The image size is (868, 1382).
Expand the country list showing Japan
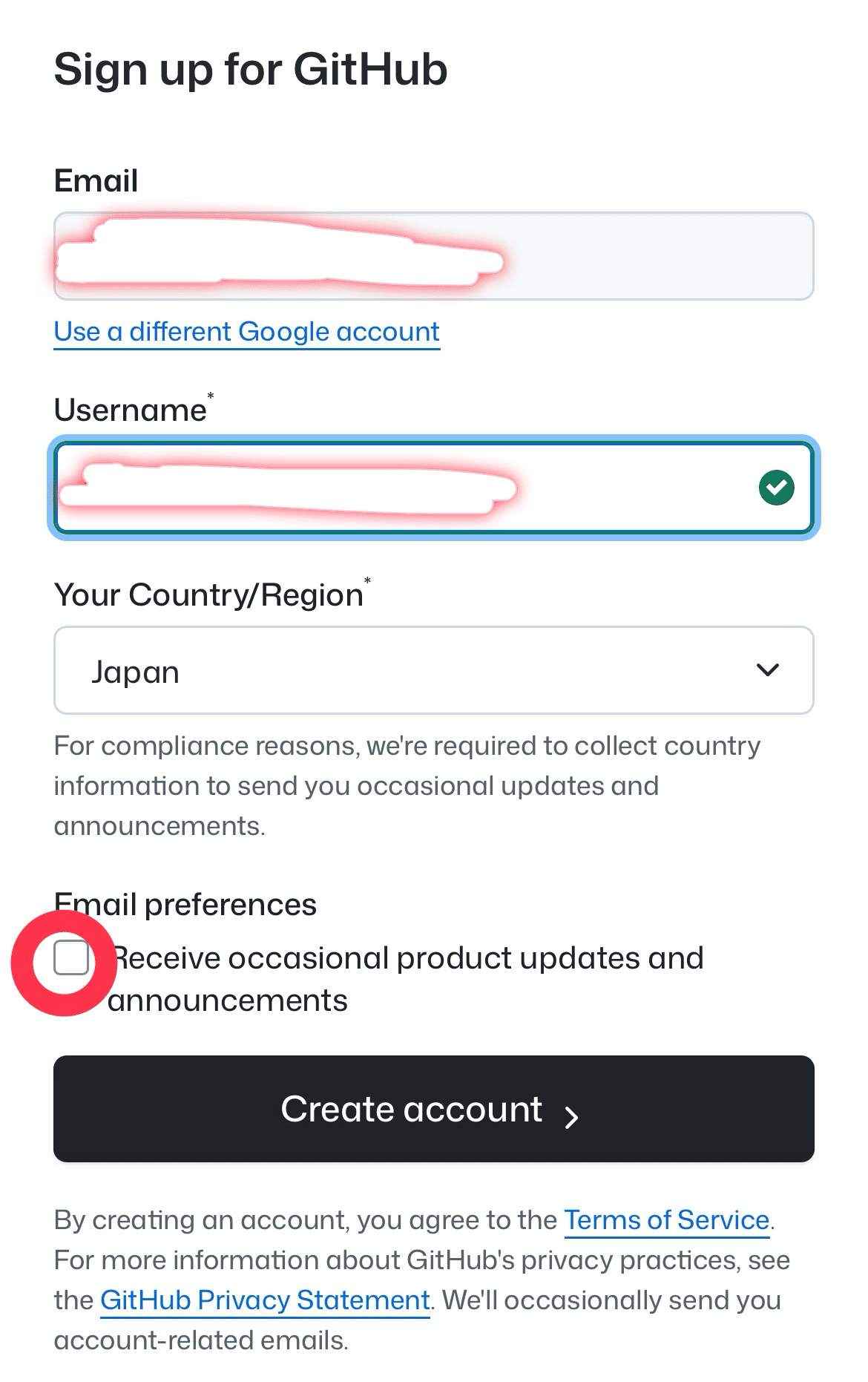(433, 669)
